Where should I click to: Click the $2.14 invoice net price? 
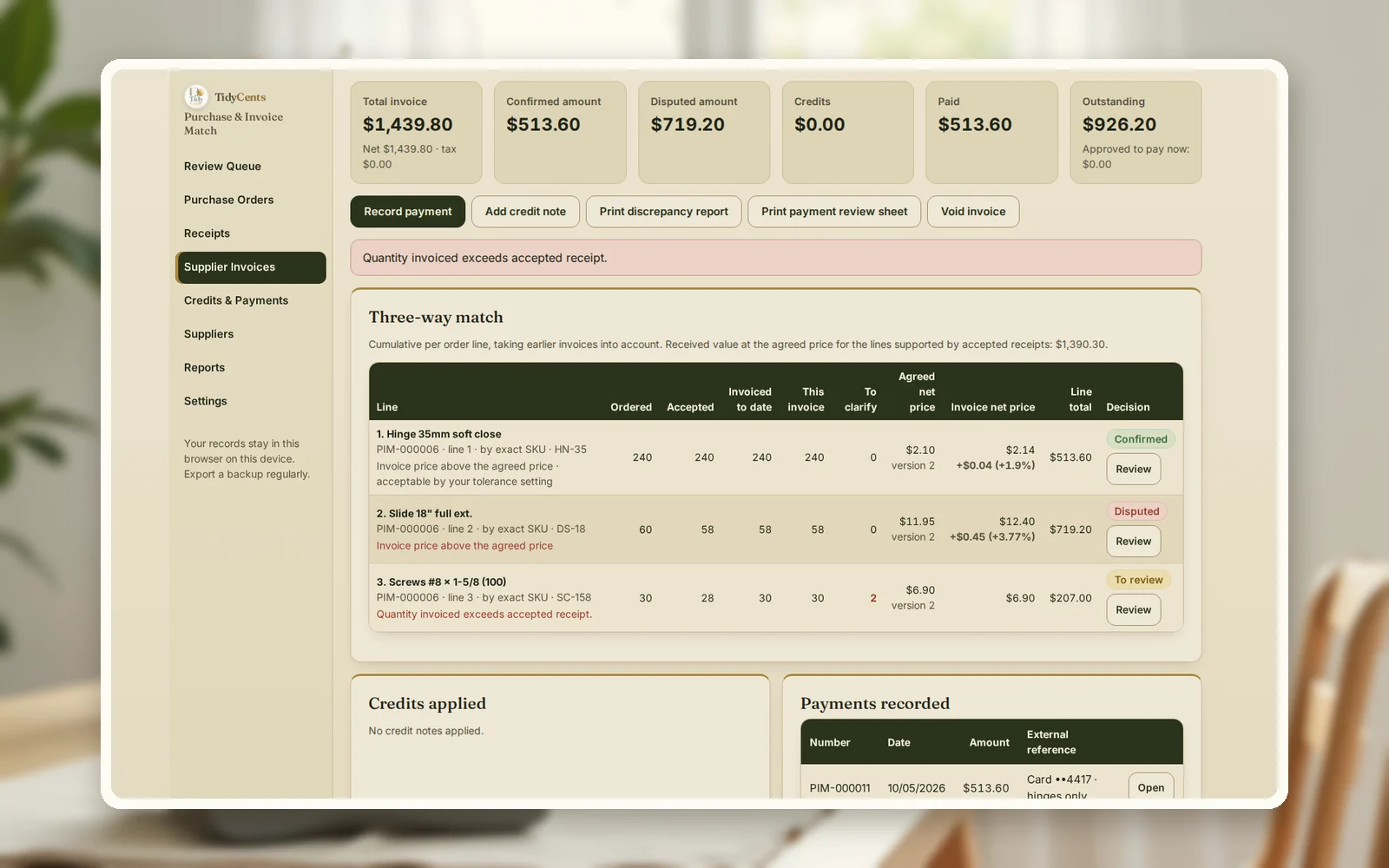pyautogui.click(x=1020, y=450)
